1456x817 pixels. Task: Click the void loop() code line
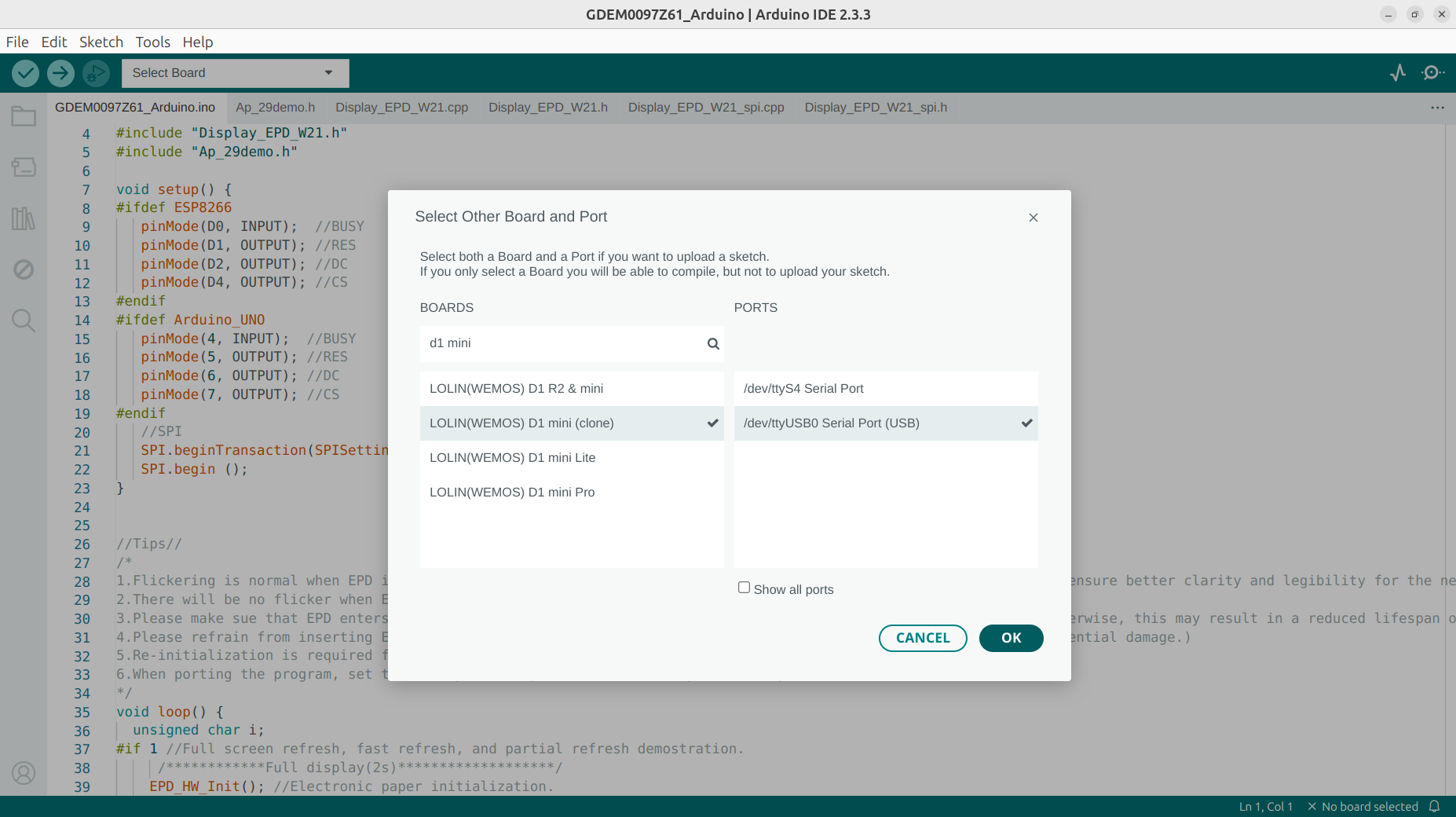point(170,712)
